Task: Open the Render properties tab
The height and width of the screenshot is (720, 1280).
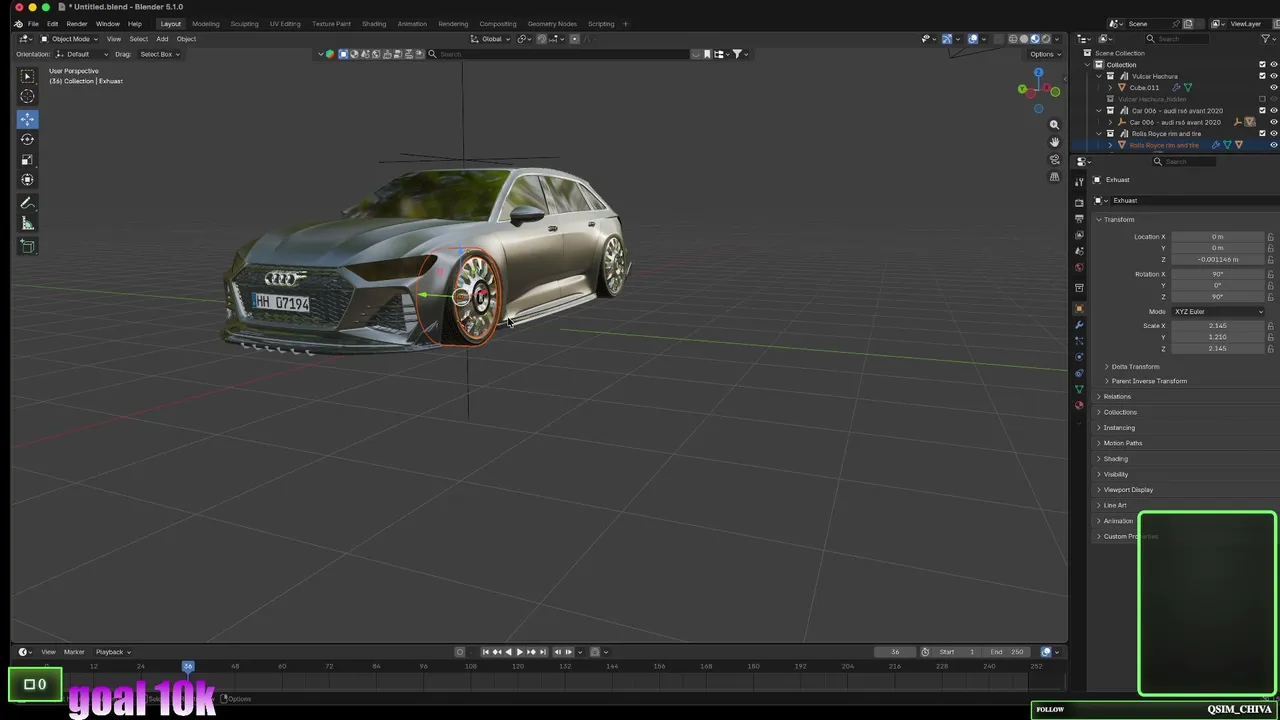Action: 1079,203
